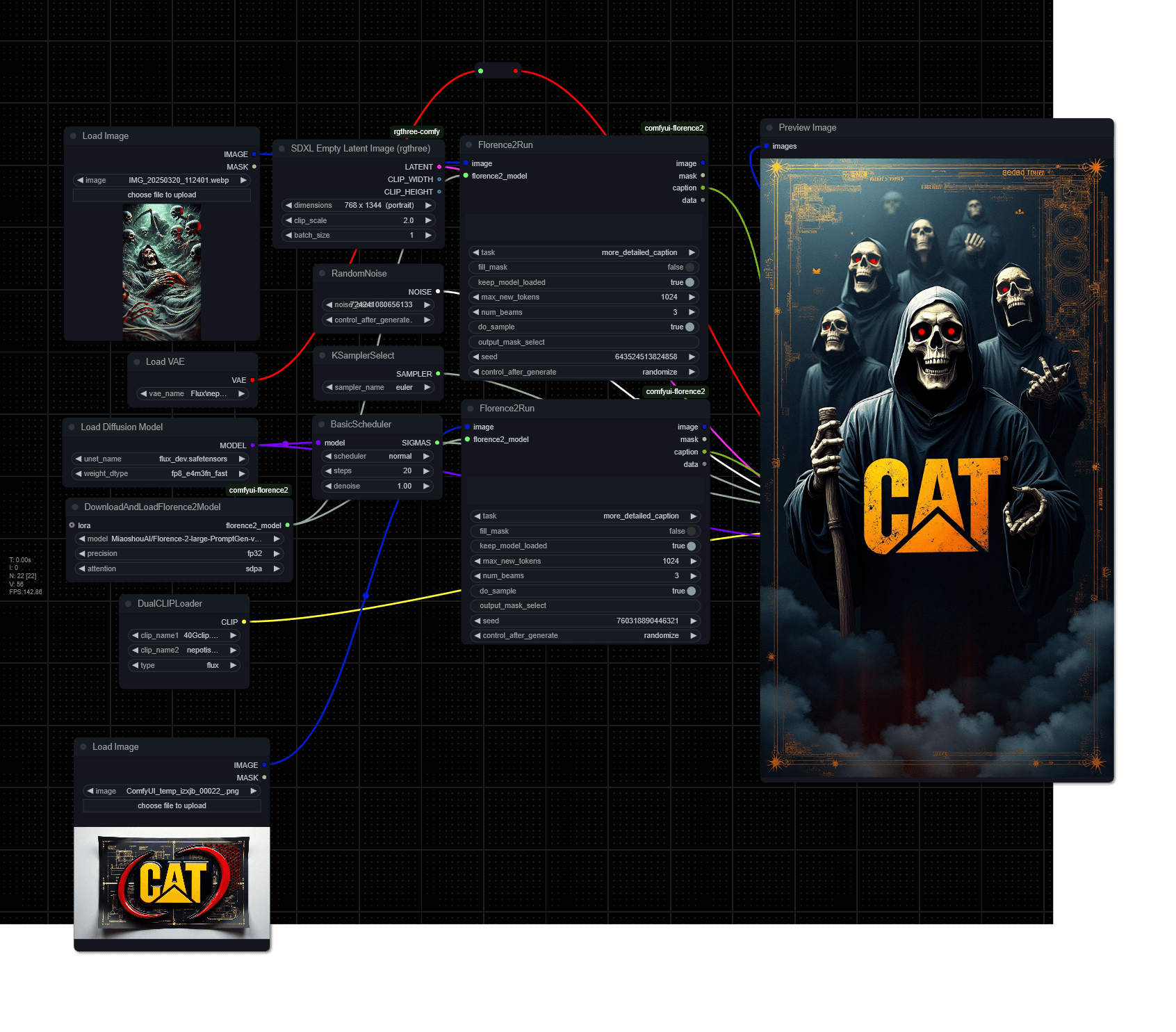Click the red output dot of the reroute node

[x=515, y=71]
